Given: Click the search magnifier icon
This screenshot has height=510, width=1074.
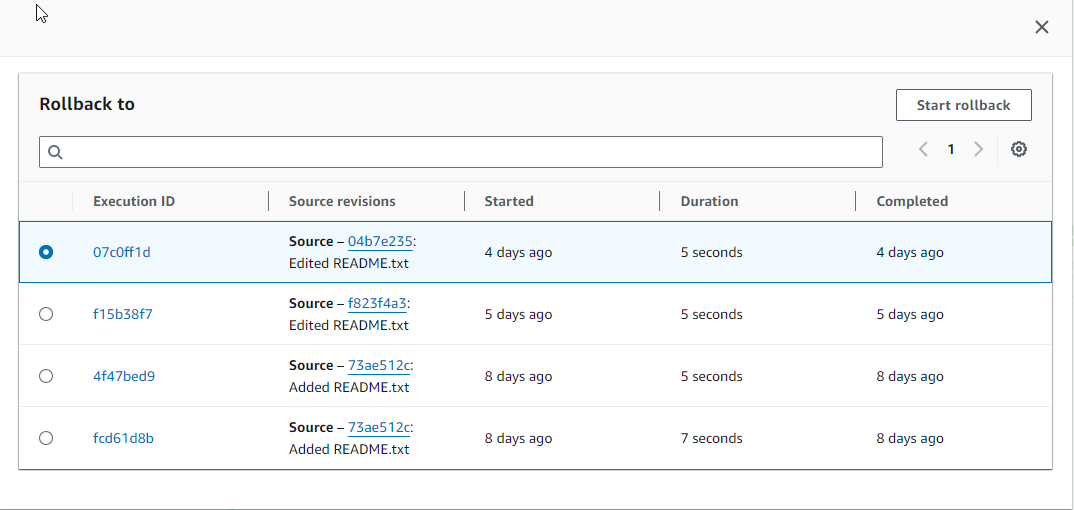Looking at the screenshot, I should click(x=55, y=152).
